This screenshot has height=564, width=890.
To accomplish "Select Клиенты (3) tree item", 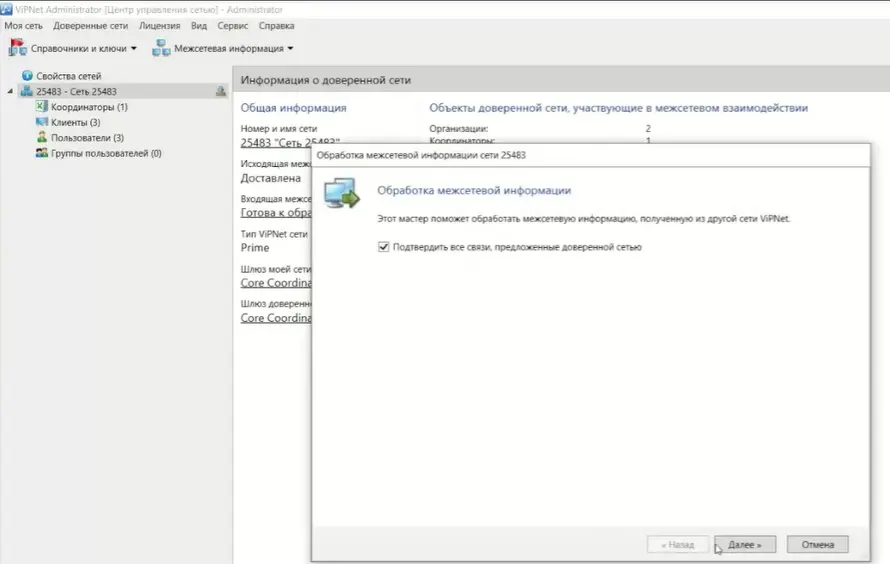I will point(75,122).
